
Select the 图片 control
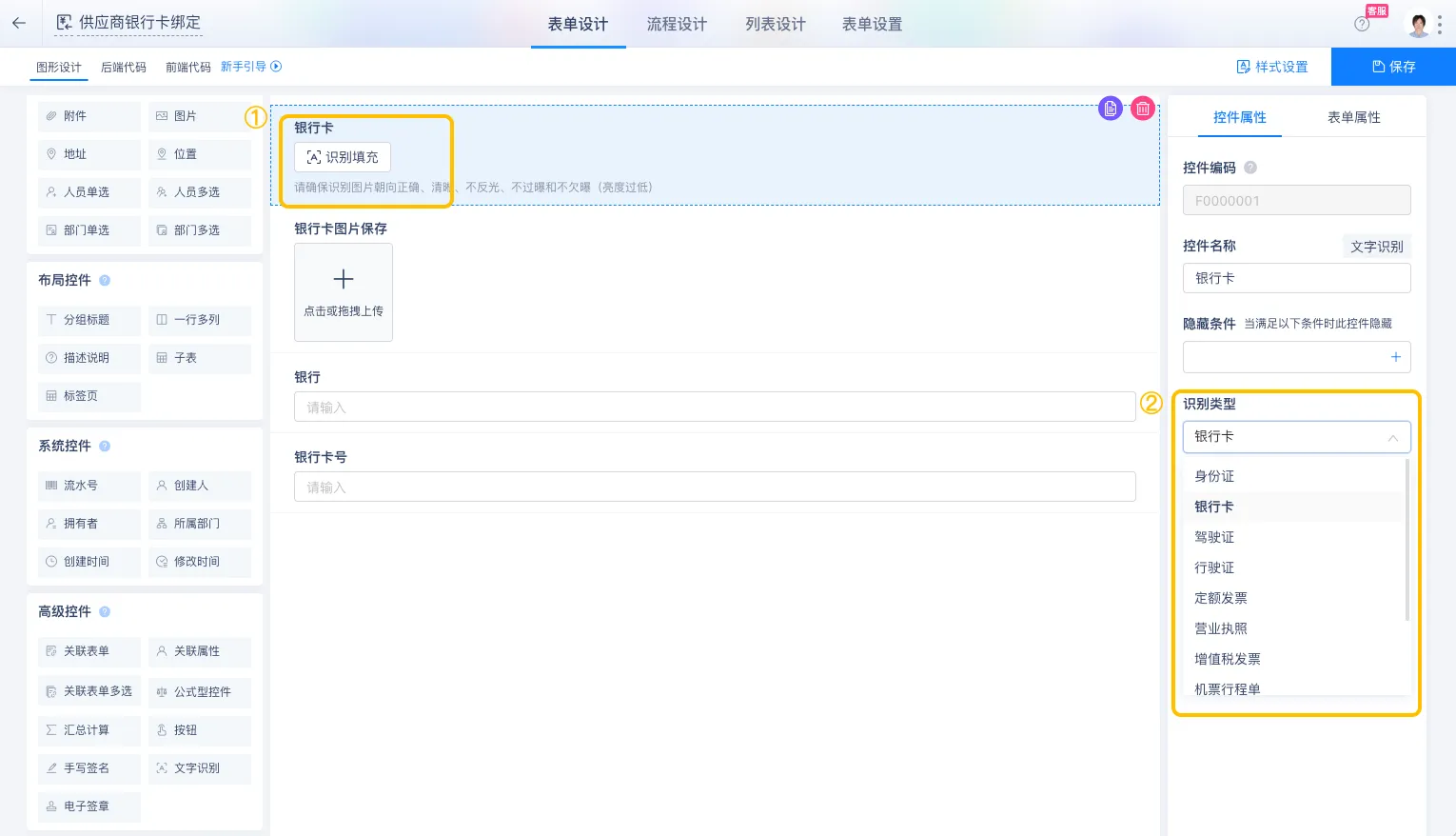pyautogui.click(x=200, y=116)
